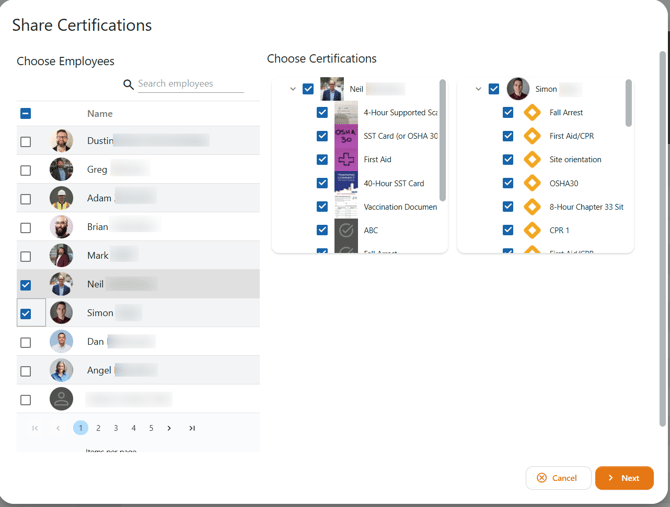Screen dimensions: 670x507
Task: Jump to the last employees page
Action: (x=192, y=428)
